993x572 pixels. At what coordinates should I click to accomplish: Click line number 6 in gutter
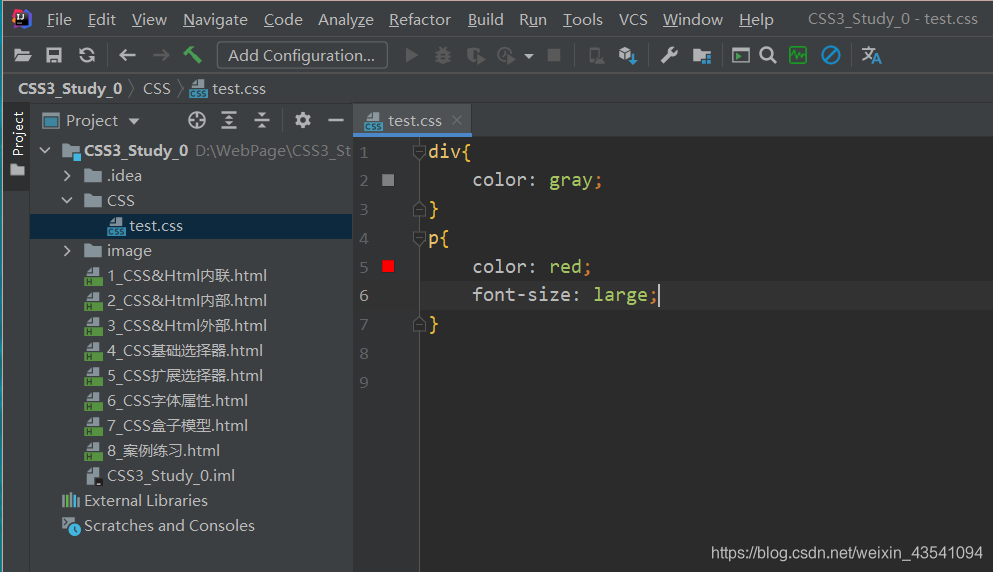click(x=364, y=296)
